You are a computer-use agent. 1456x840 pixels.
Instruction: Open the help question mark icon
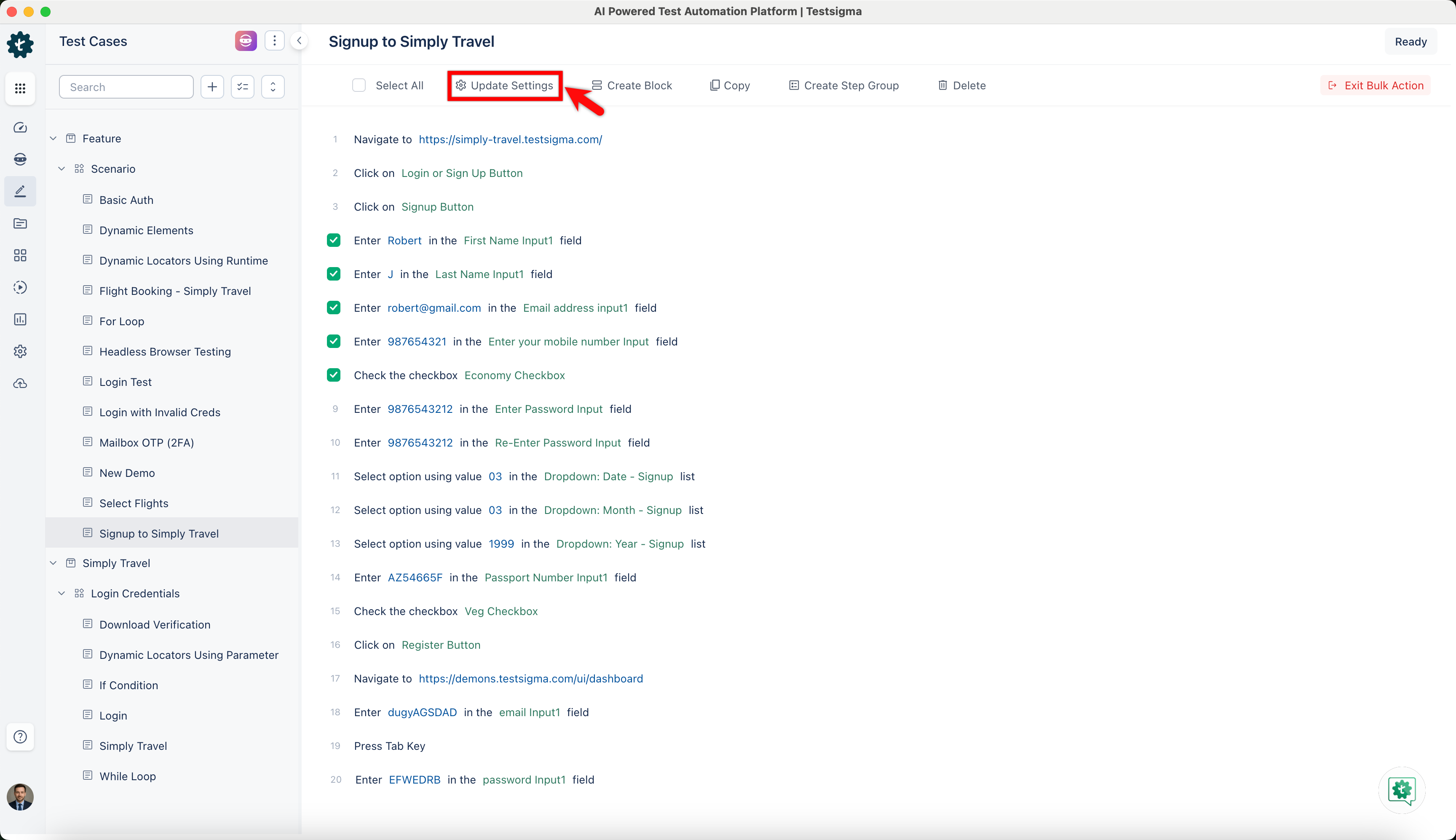click(20, 737)
